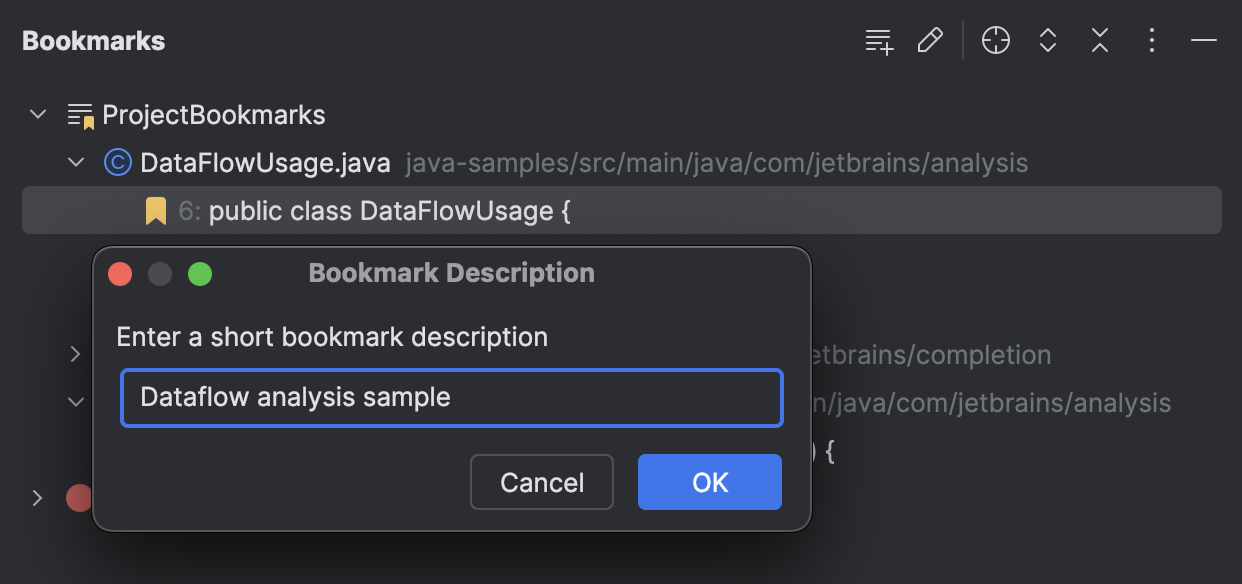Collapse the ProjectBookmarks node
The image size is (1242, 584).
[x=38, y=114]
